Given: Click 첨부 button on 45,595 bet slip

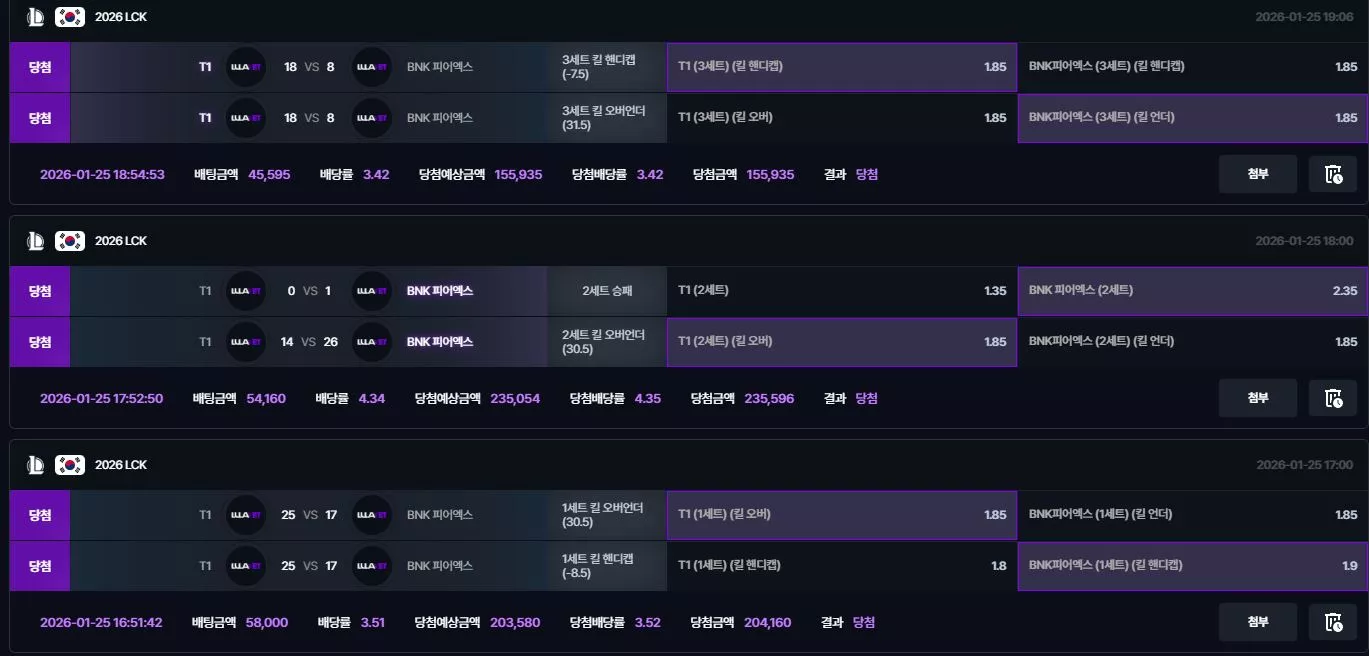Looking at the screenshot, I should pyautogui.click(x=1257, y=174).
